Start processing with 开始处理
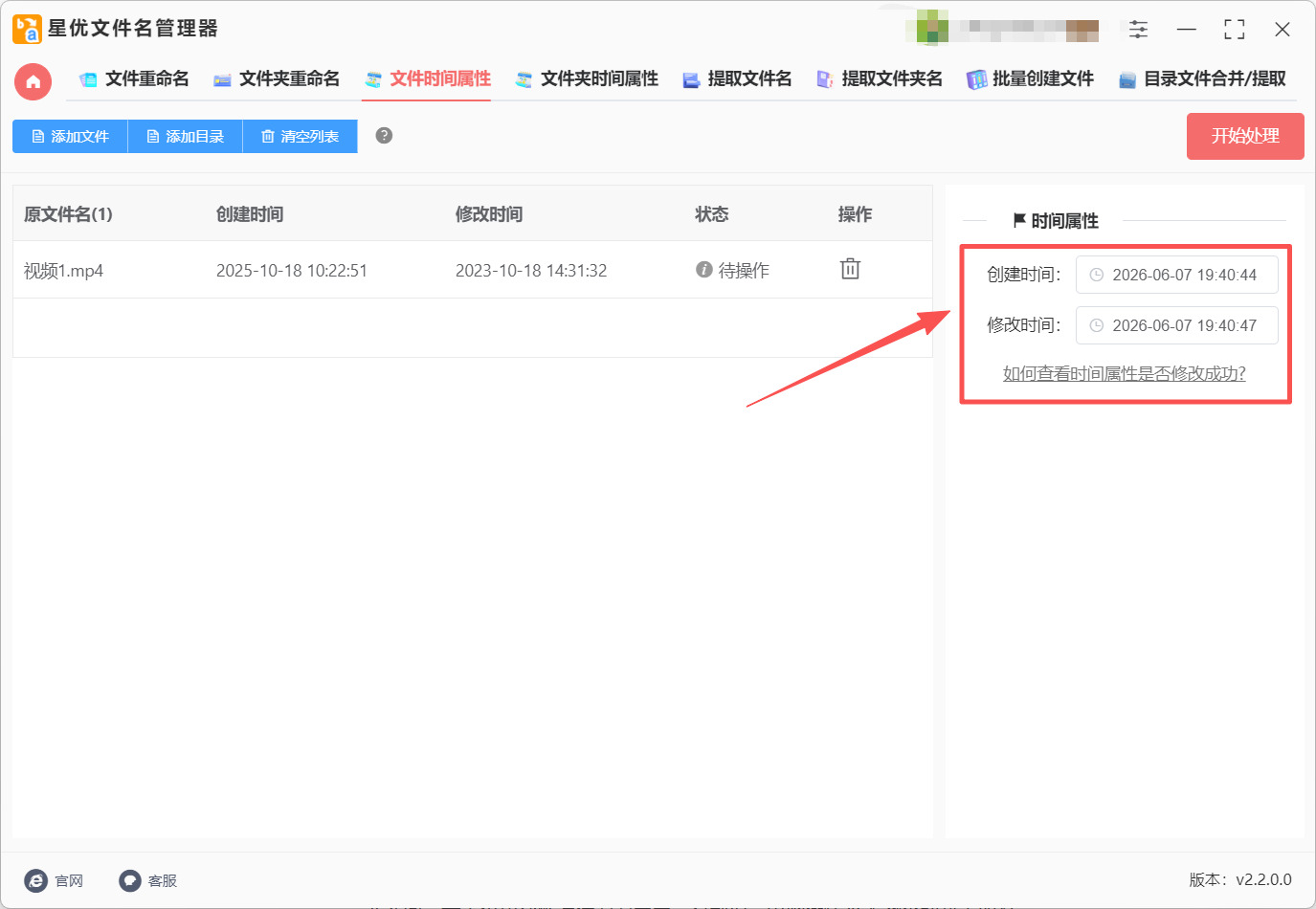1316x909 pixels. coord(1245,136)
